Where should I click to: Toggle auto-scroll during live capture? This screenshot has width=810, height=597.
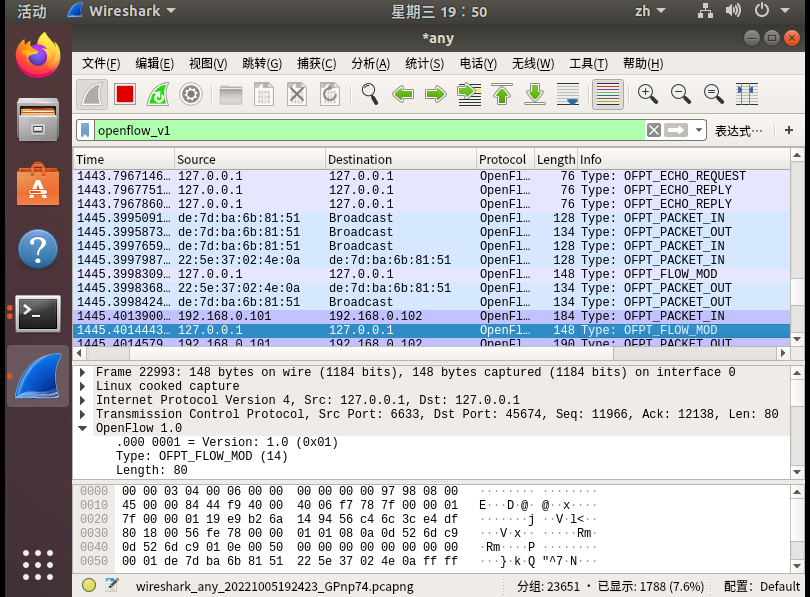coord(568,95)
